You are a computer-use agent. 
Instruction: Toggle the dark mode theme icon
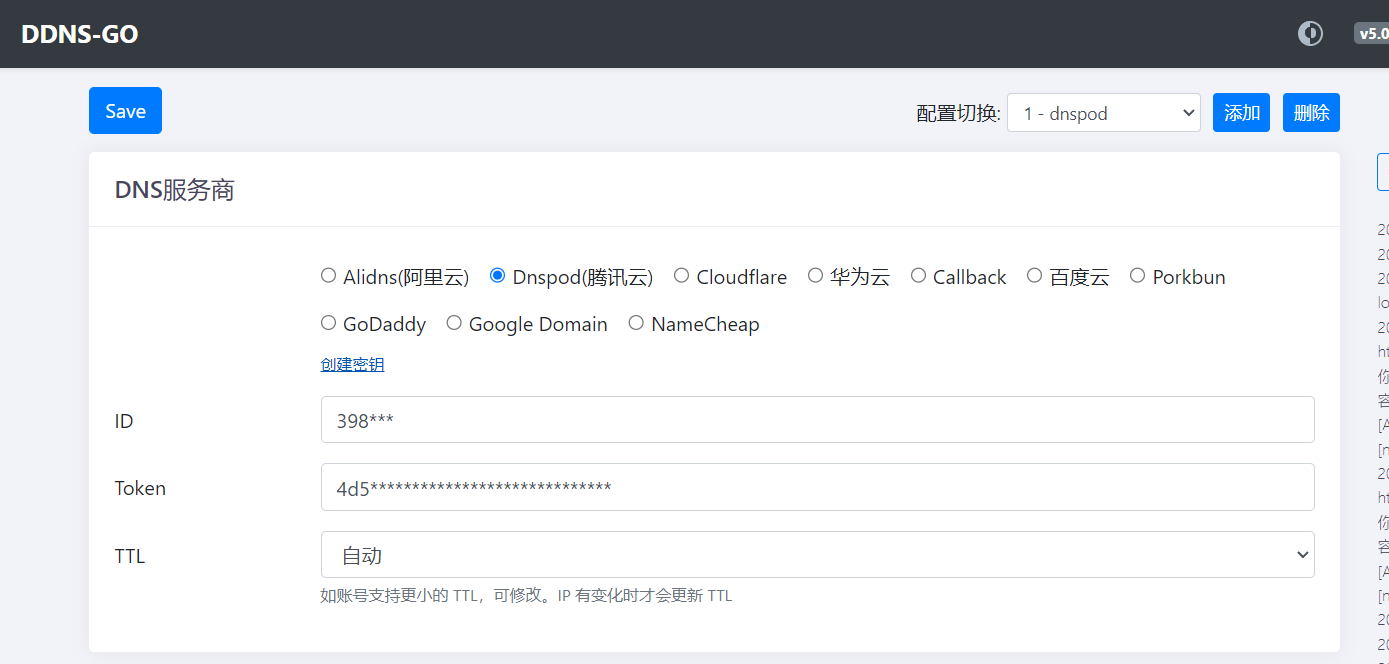[x=1310, y=34]
